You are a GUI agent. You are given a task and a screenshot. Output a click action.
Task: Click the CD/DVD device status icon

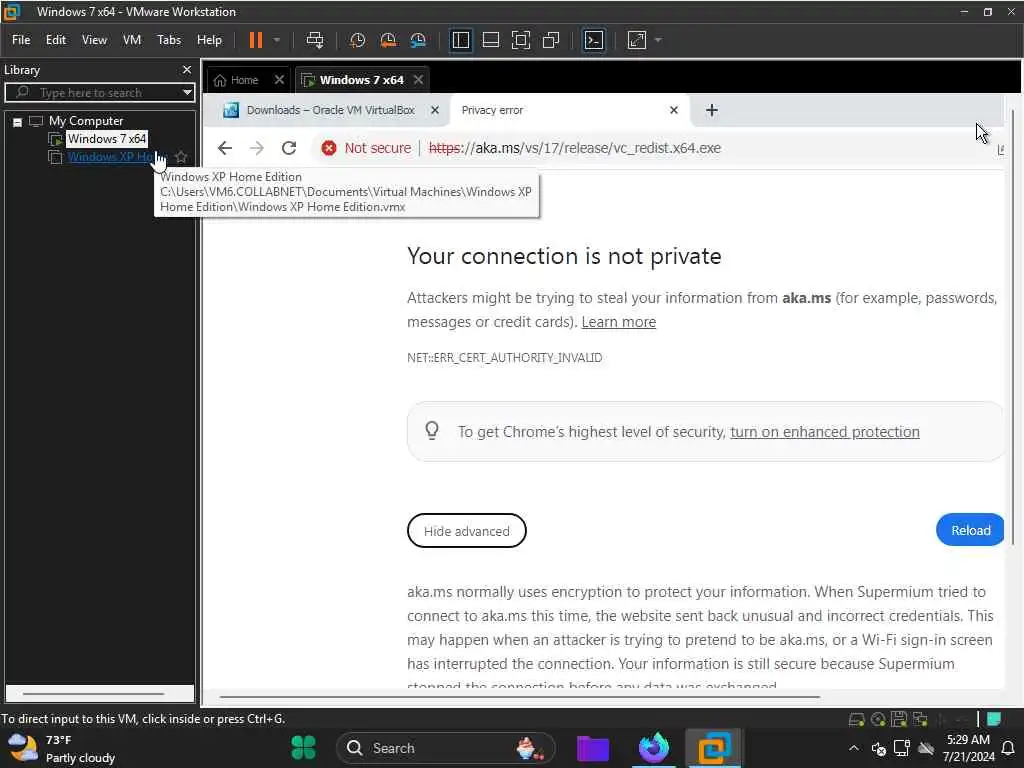pos(878,720)
